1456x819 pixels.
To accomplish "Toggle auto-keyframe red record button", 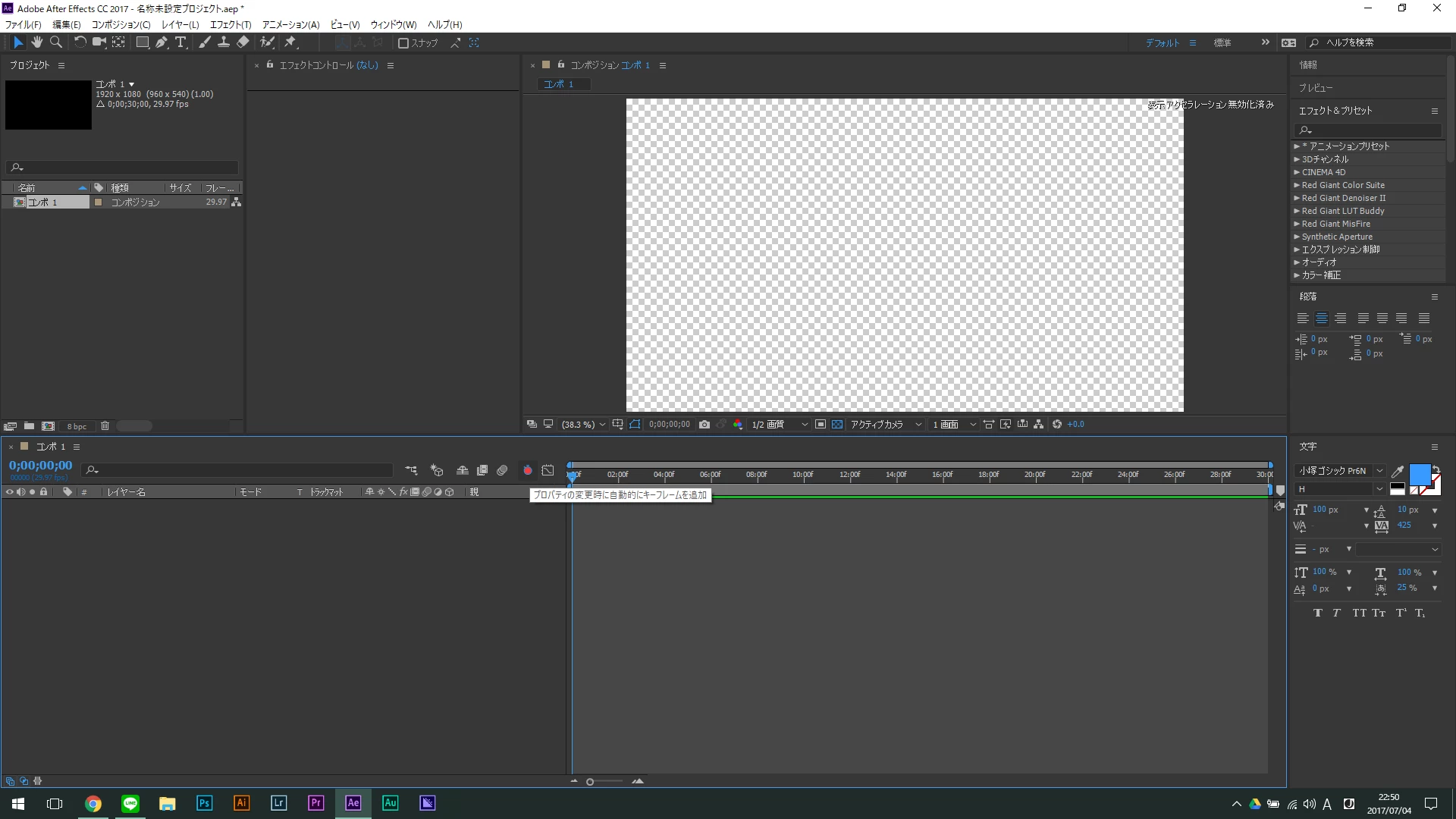I will [x=528, y=471].
